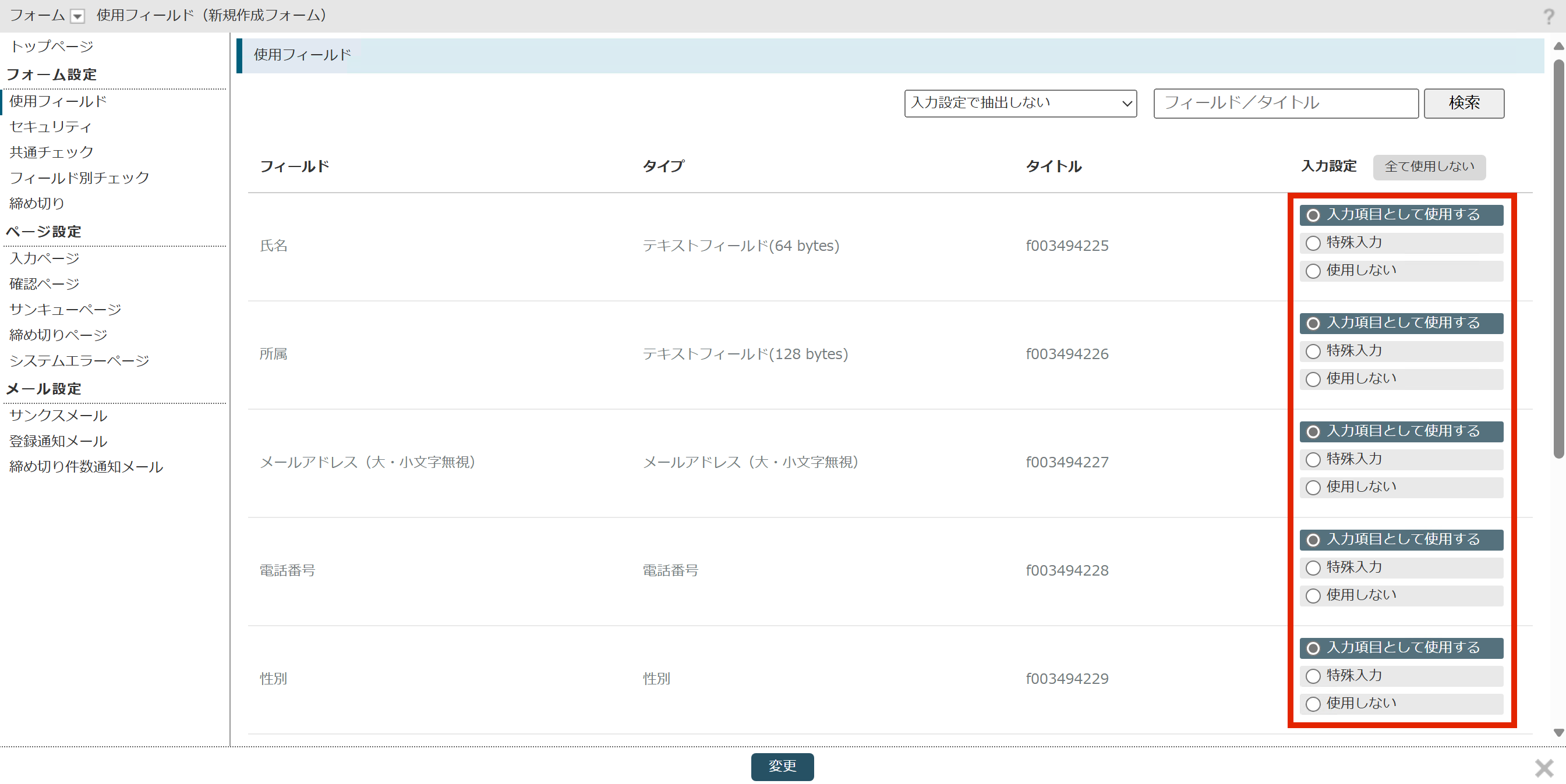This screenshot has width=1566, height=784.
Task: Open 締め切り under フォーム設定
Action: click(x=37, y=203)
